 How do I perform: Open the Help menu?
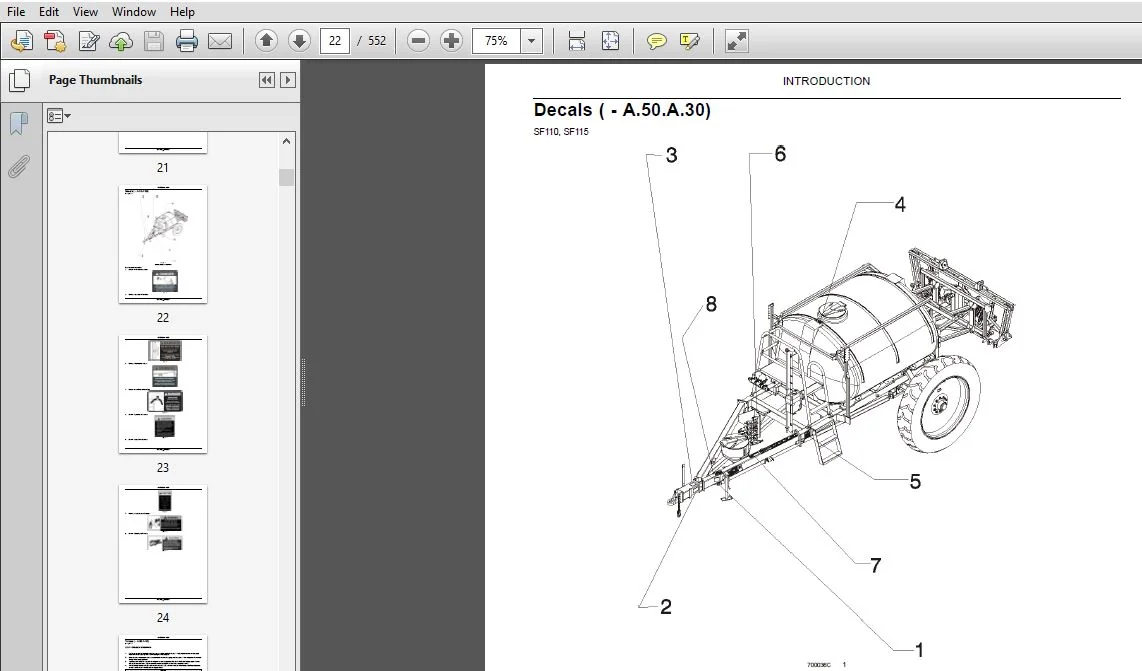(x=182, y=12)
